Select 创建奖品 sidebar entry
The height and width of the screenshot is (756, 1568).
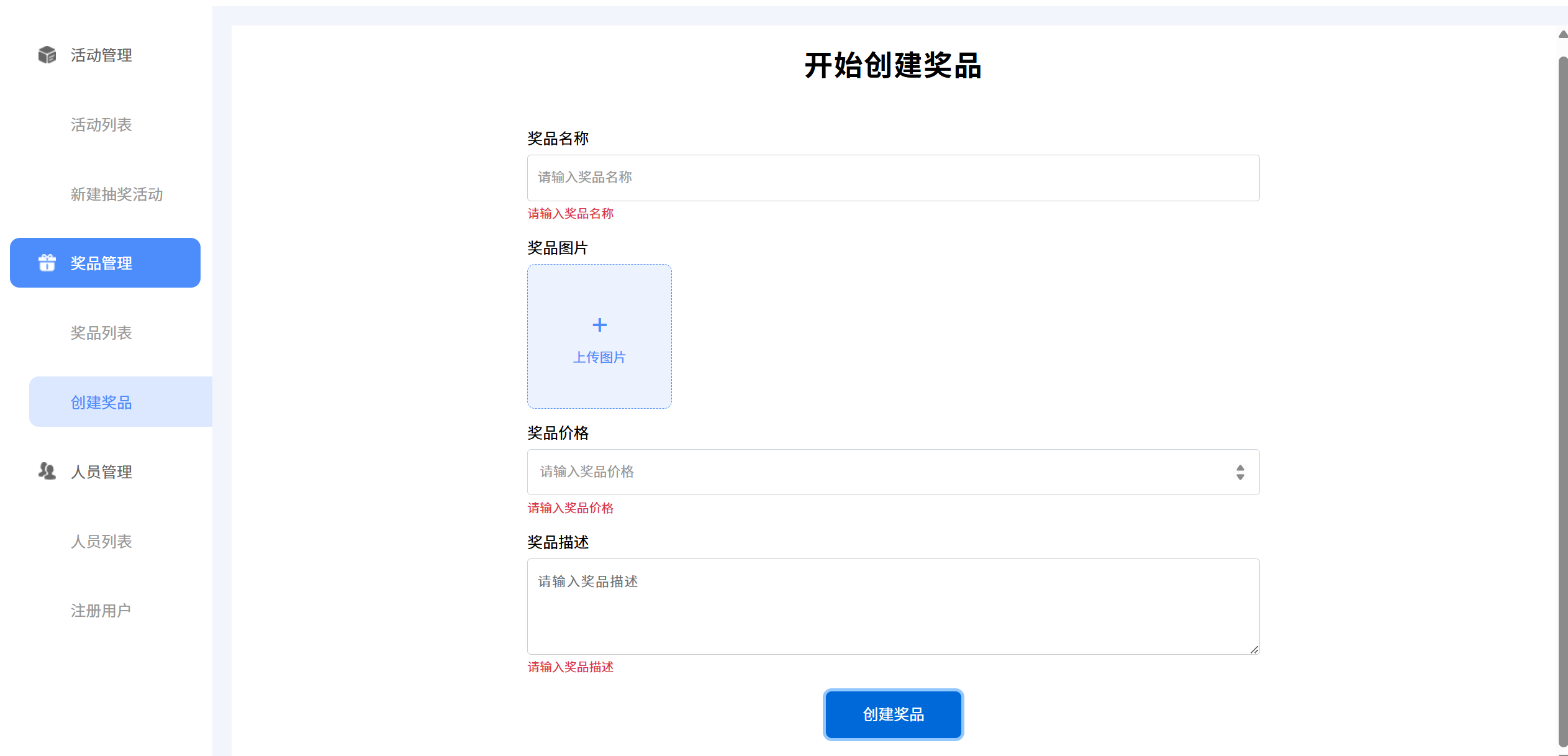pyautogui.click(x=101, y=403)
